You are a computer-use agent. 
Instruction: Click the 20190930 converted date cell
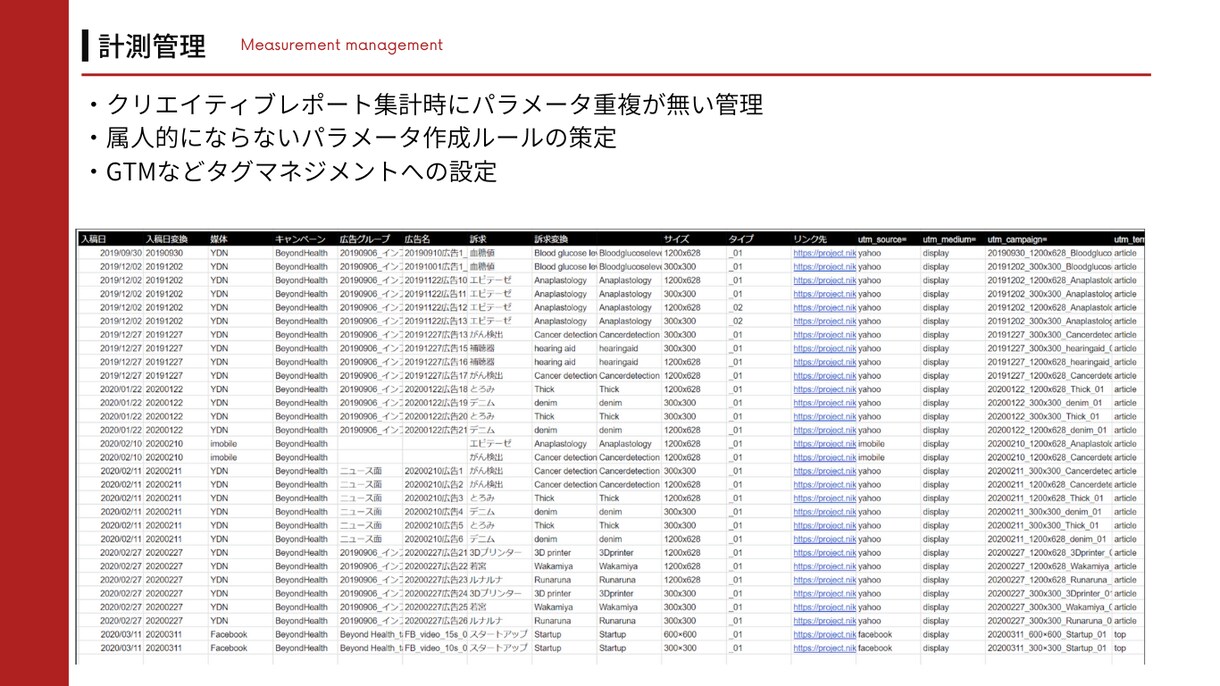click(164, 254)
